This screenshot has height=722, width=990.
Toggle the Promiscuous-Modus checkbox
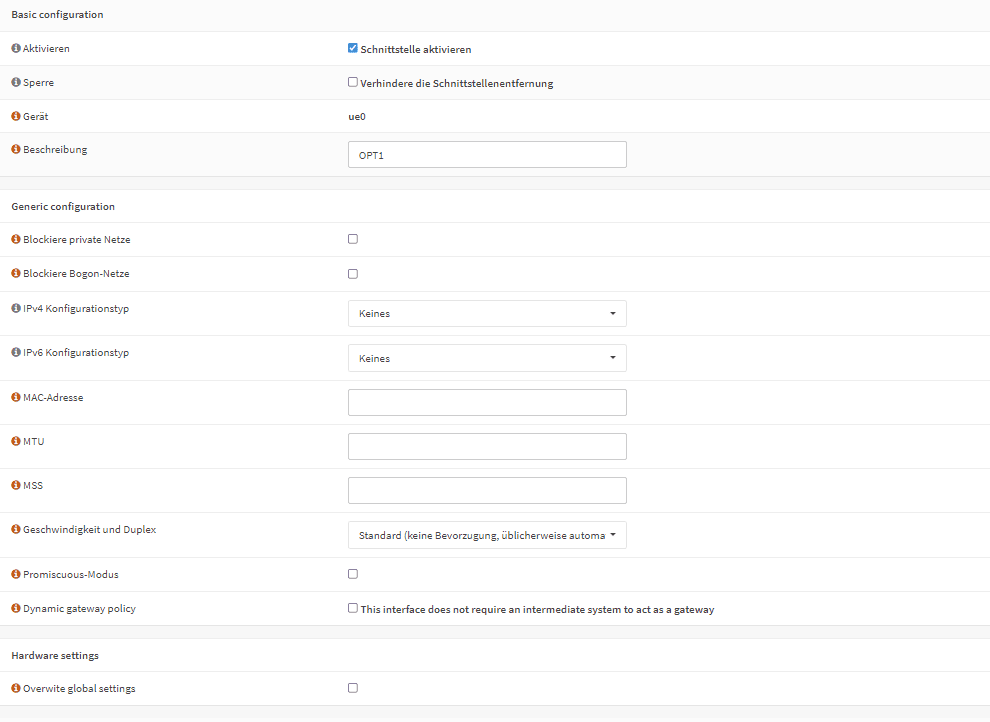353,574
